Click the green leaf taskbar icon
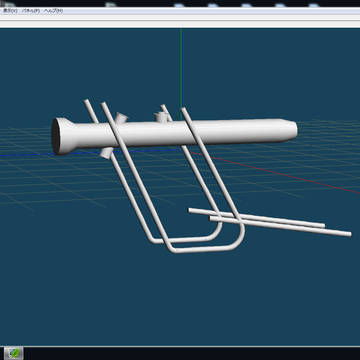The width and height of the screenshot is (360, 360). [14, 353]
